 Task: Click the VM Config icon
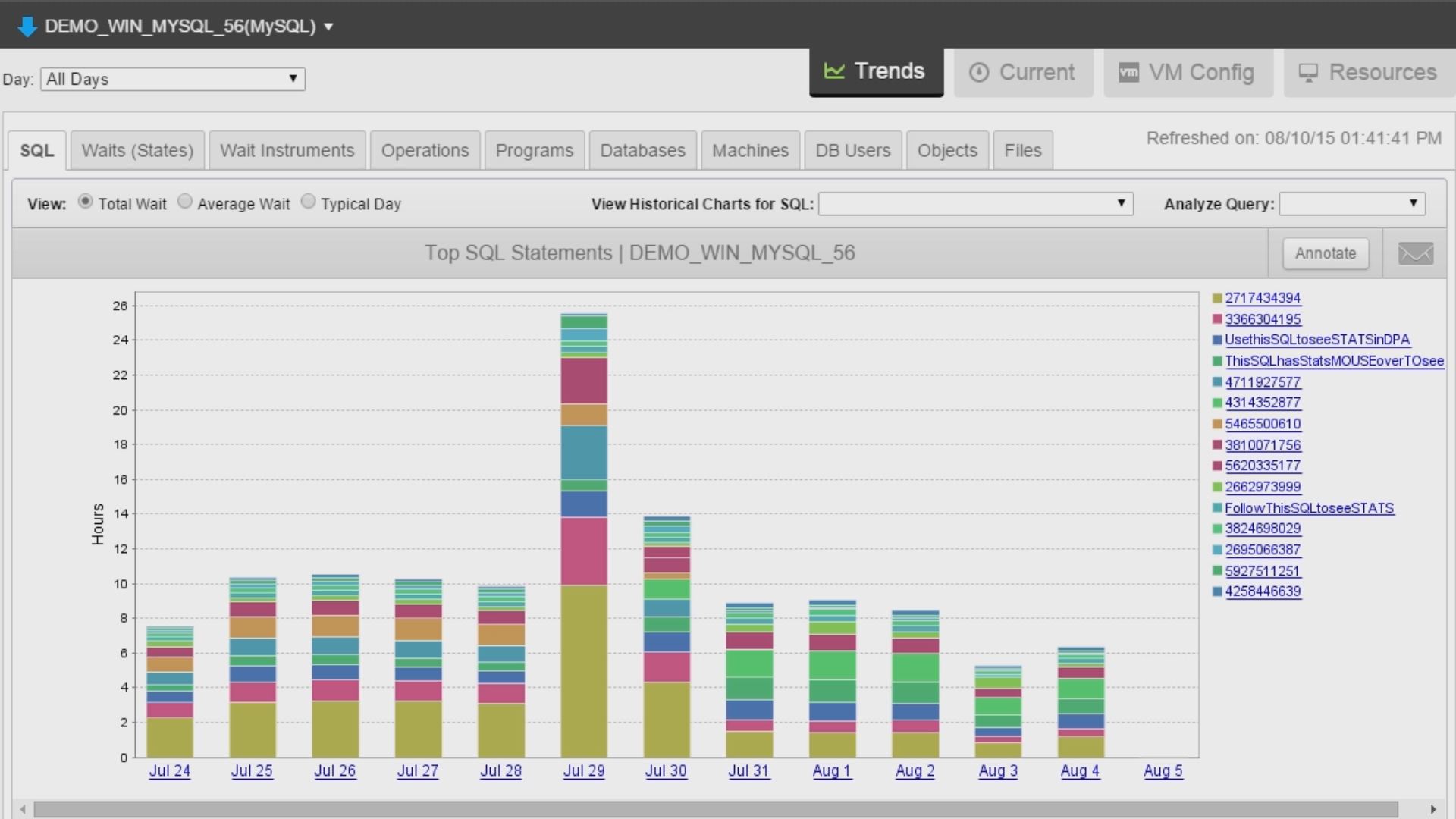(x=1129, y=72)
